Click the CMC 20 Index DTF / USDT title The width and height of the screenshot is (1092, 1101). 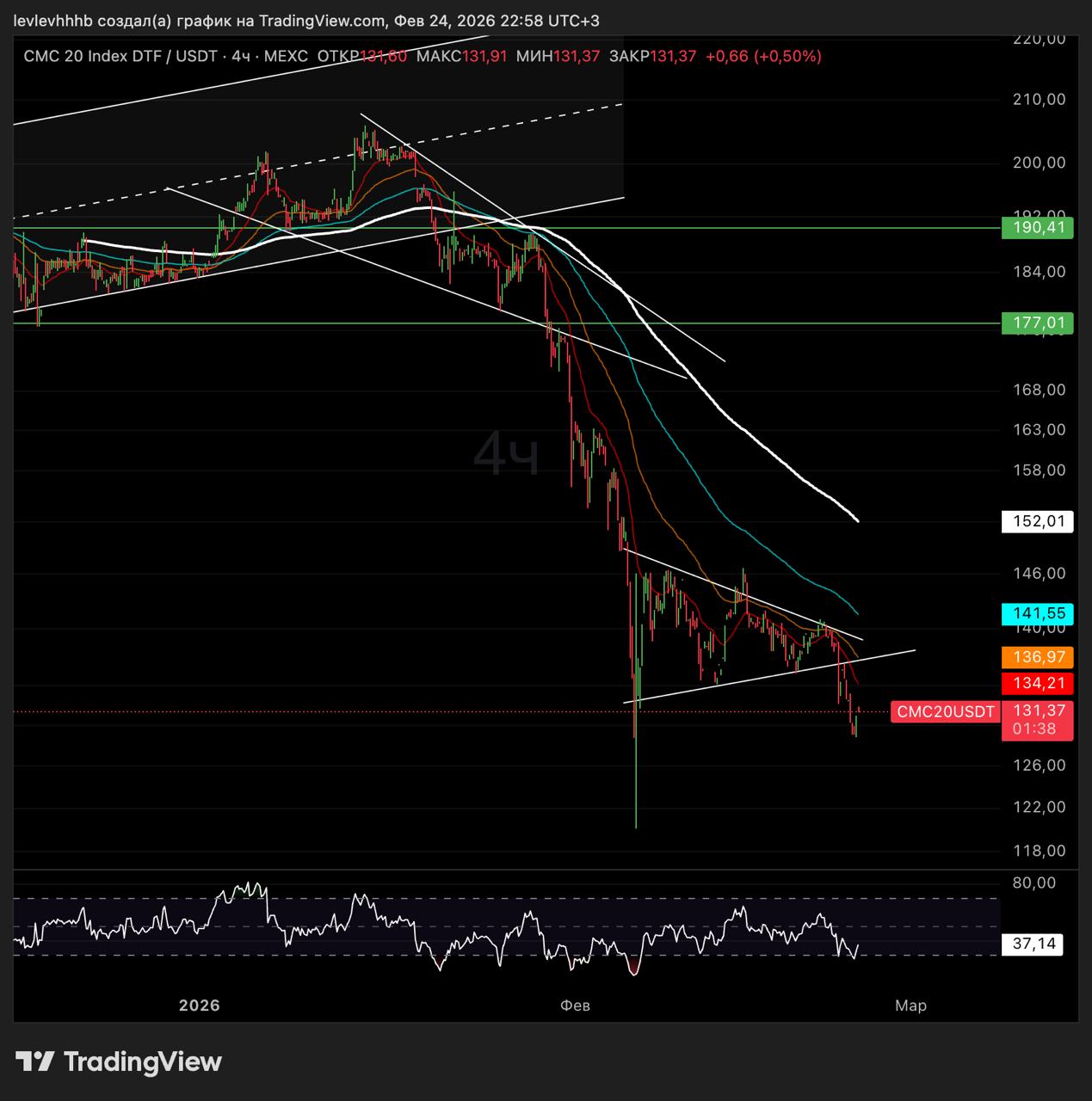pos(120,56)
